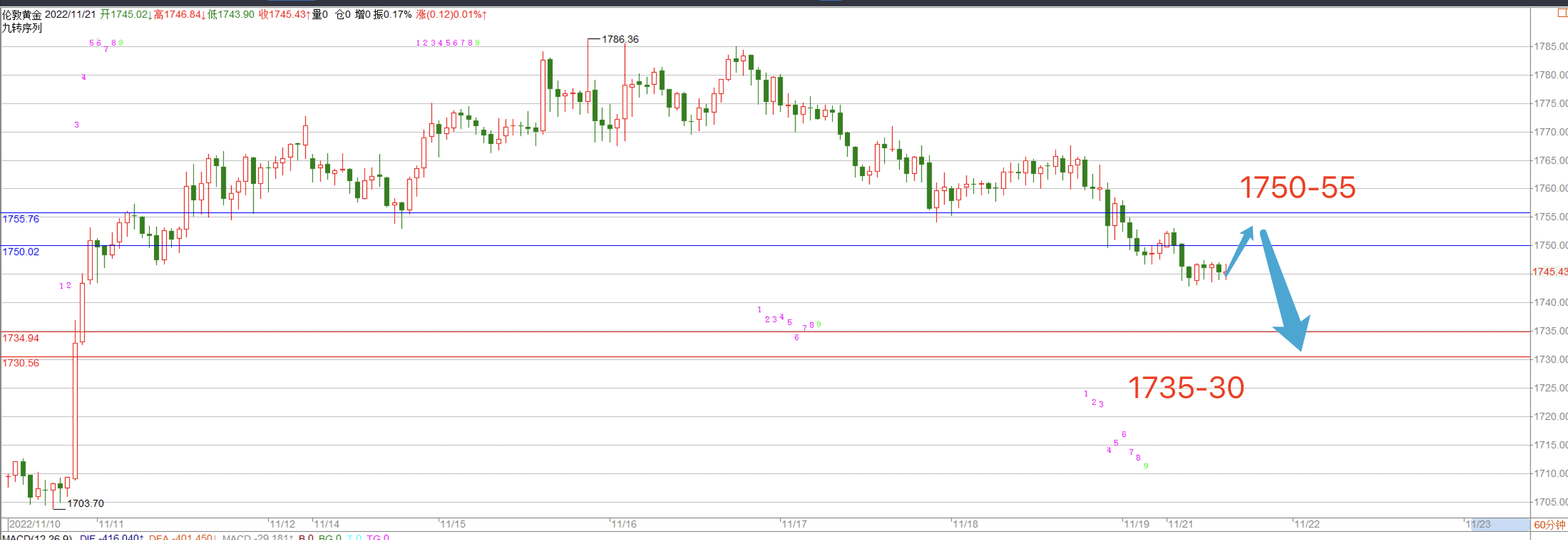Click the 11/12 date on time axis
Viewport: 1568px width, 540px height.
pos(283,524)
